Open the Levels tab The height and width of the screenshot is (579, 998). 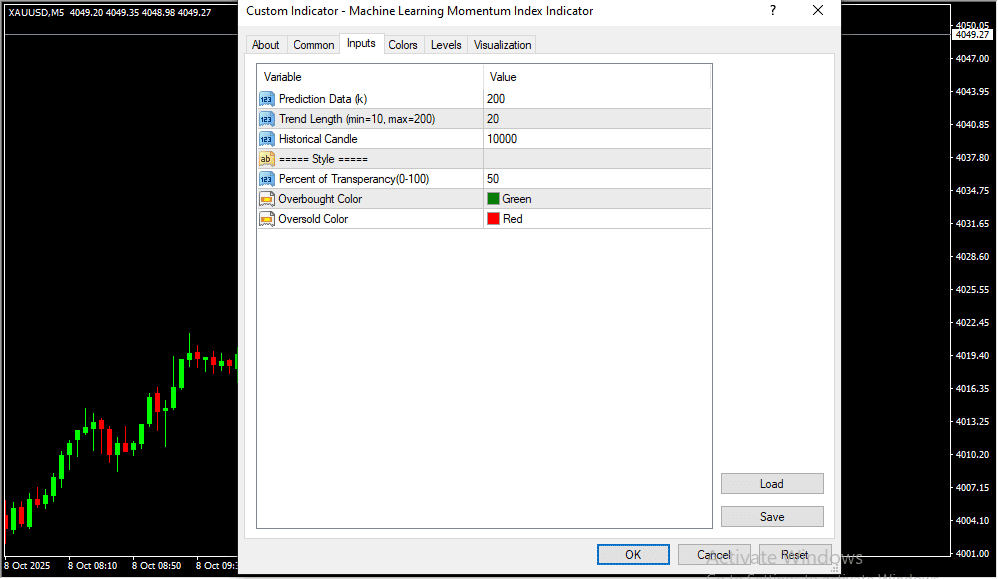446,45
